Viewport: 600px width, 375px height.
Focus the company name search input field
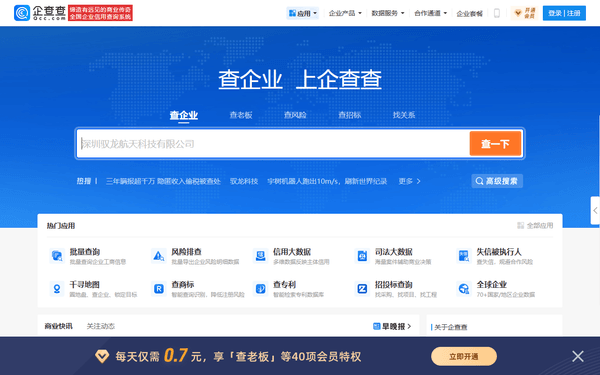273,143
